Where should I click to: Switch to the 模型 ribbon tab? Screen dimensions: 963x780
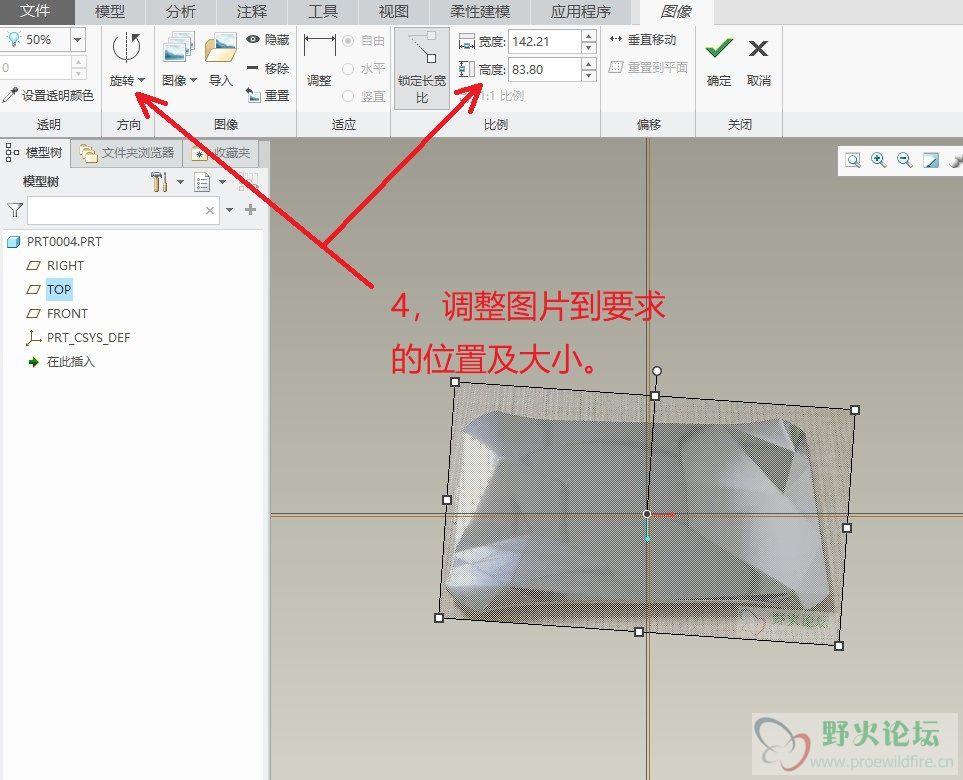coord(110,12)
